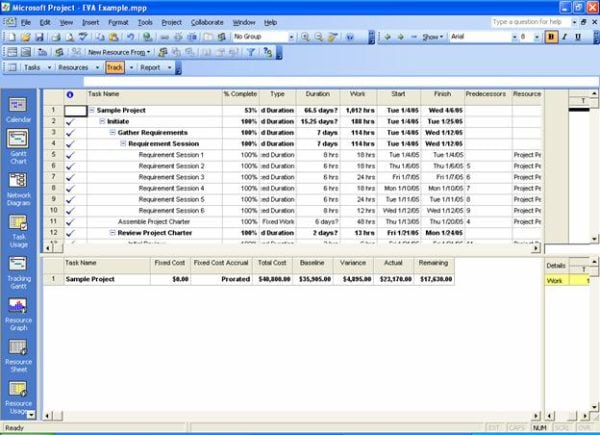The image size is (600, 435).
Task: Collapse the Review Project Charter summary task
Action: 112,233
